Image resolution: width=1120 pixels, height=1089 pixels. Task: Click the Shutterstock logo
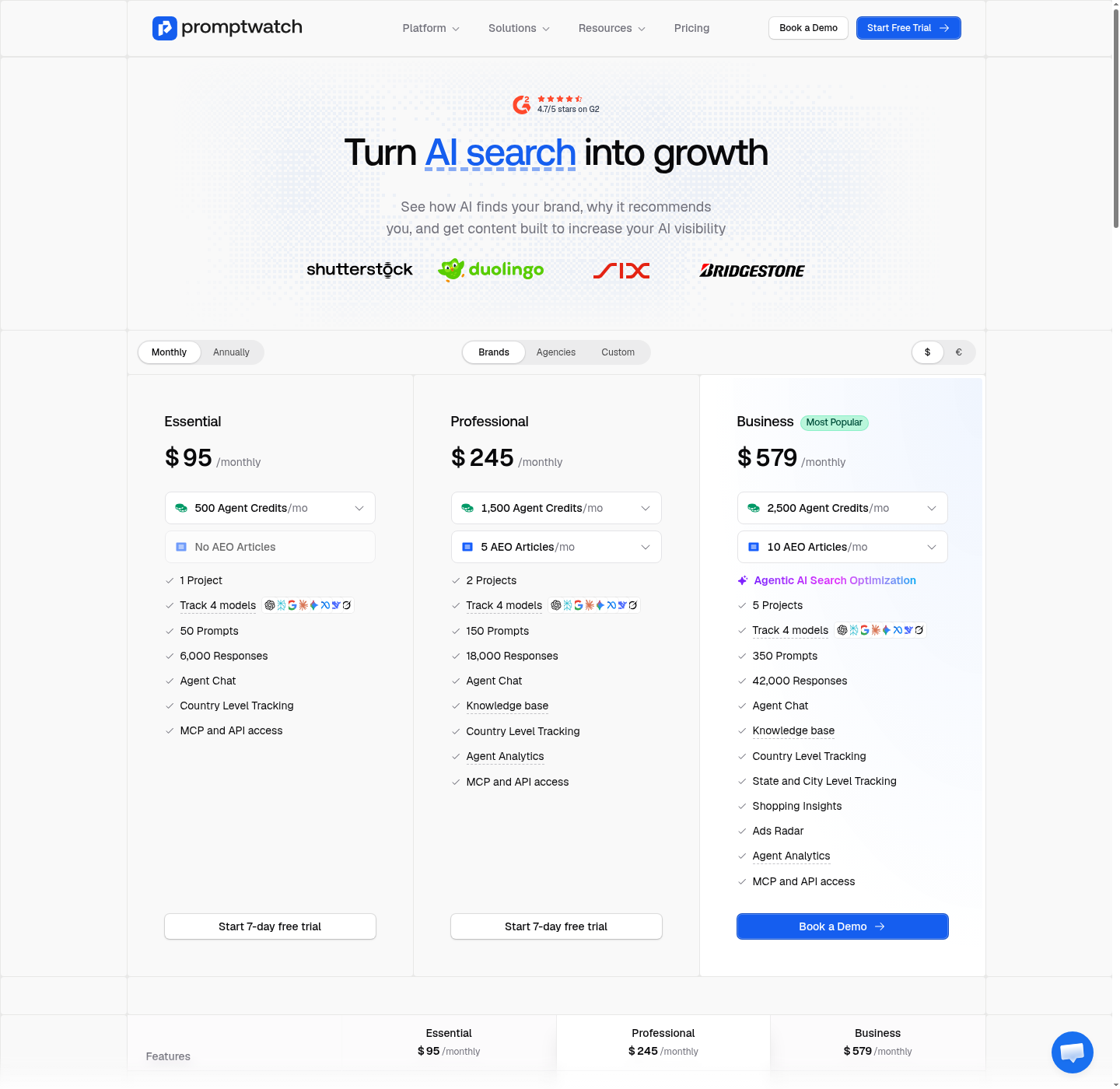click(359, 270)
